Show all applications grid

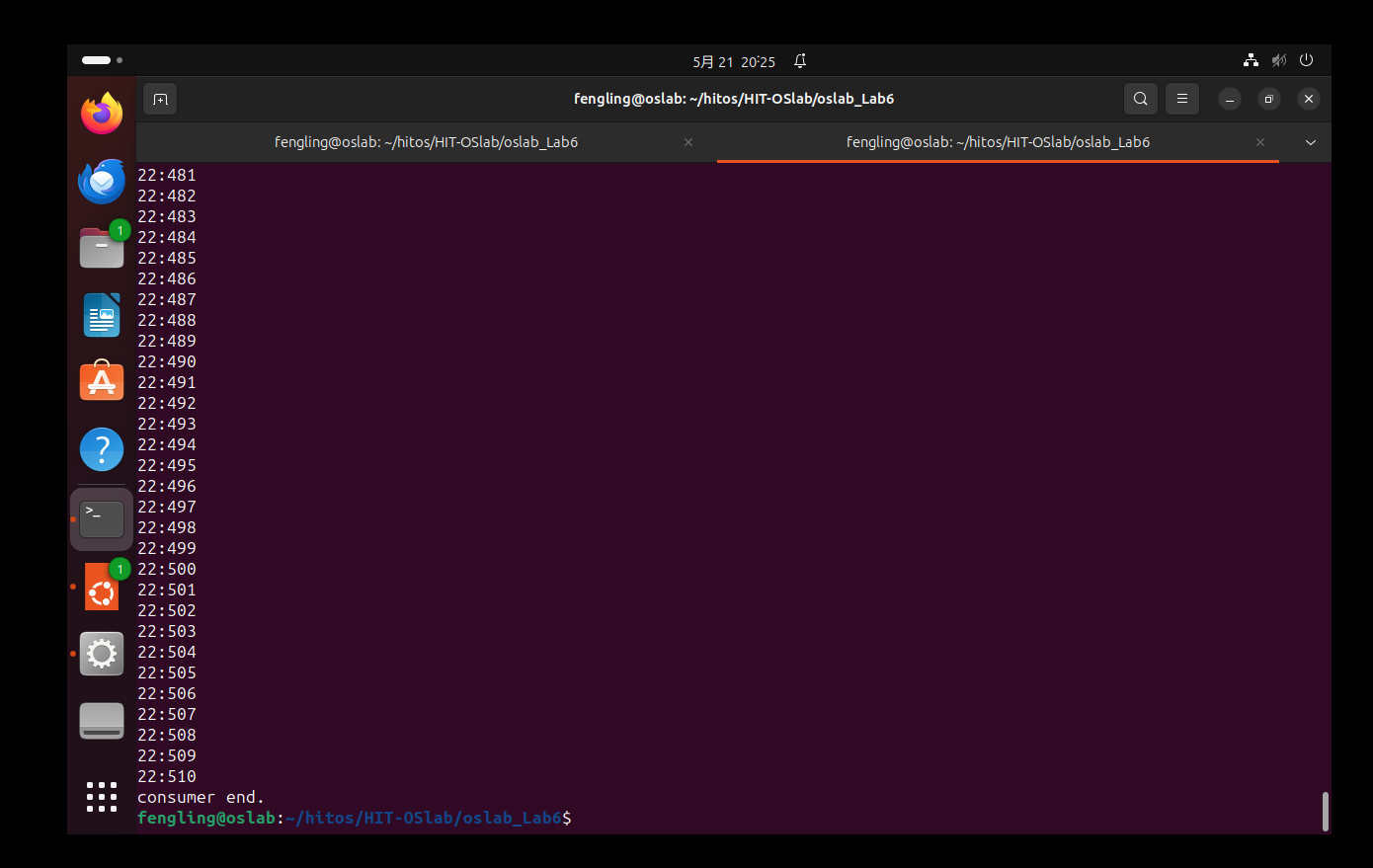[102, 796]
